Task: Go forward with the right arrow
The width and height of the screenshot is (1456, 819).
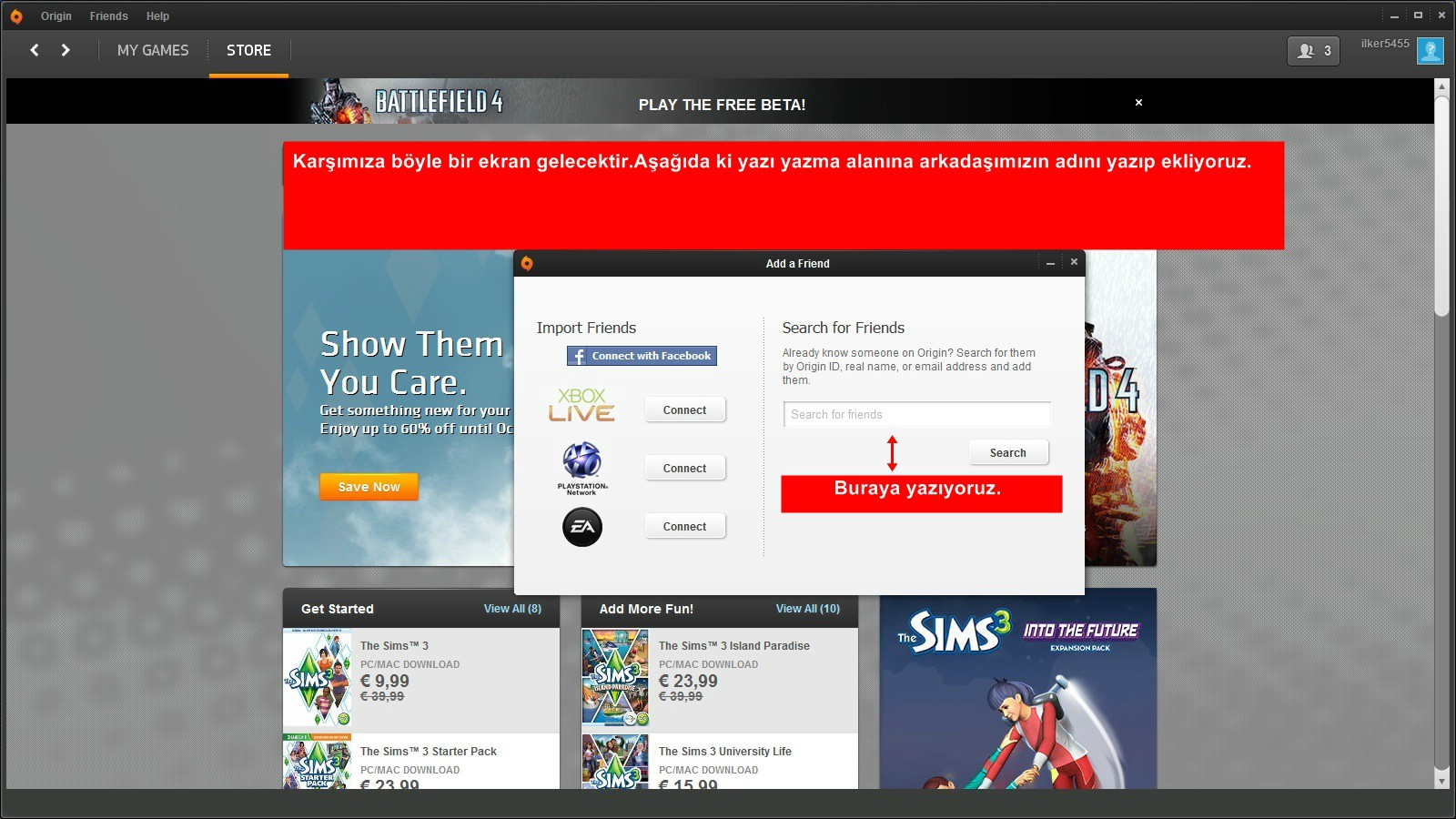Action: [x=66, y=50]
